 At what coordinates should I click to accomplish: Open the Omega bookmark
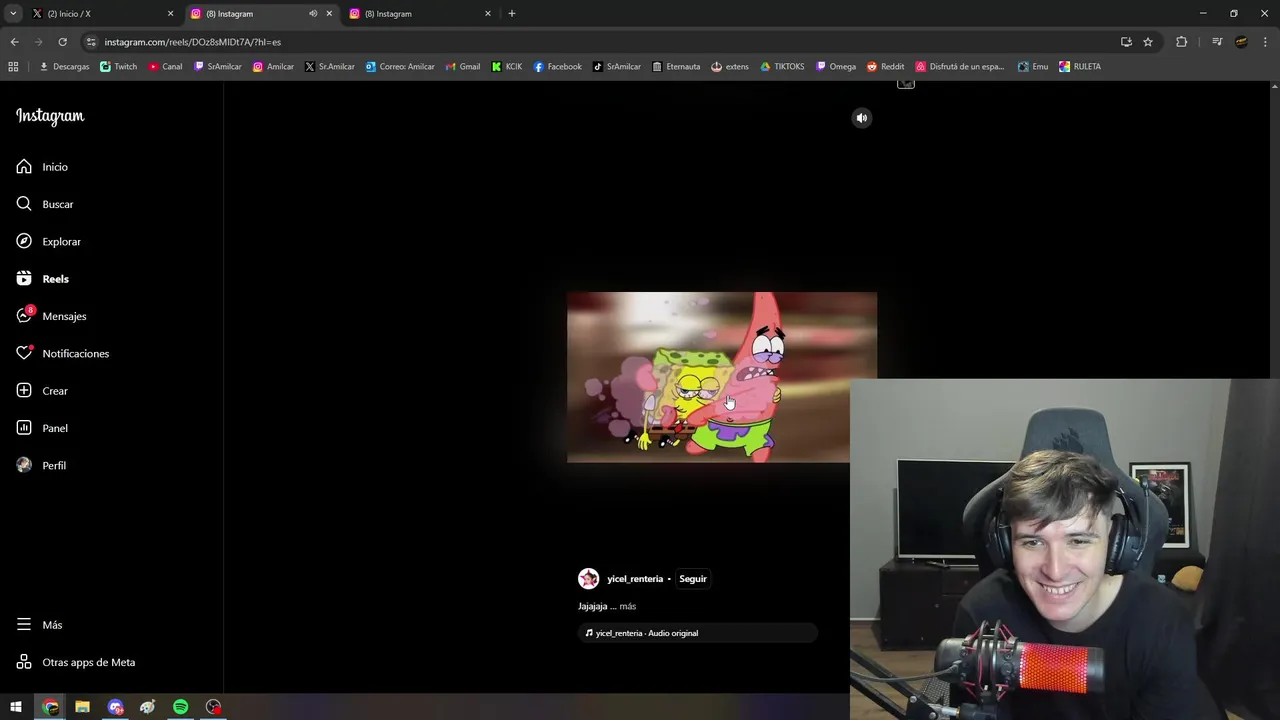(836, 67)
